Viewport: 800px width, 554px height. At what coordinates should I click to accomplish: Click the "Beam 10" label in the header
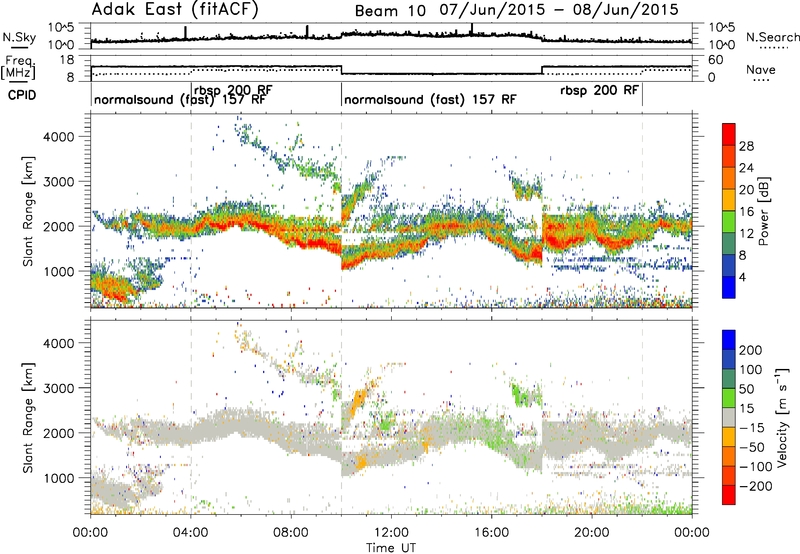tap(390, 11)
